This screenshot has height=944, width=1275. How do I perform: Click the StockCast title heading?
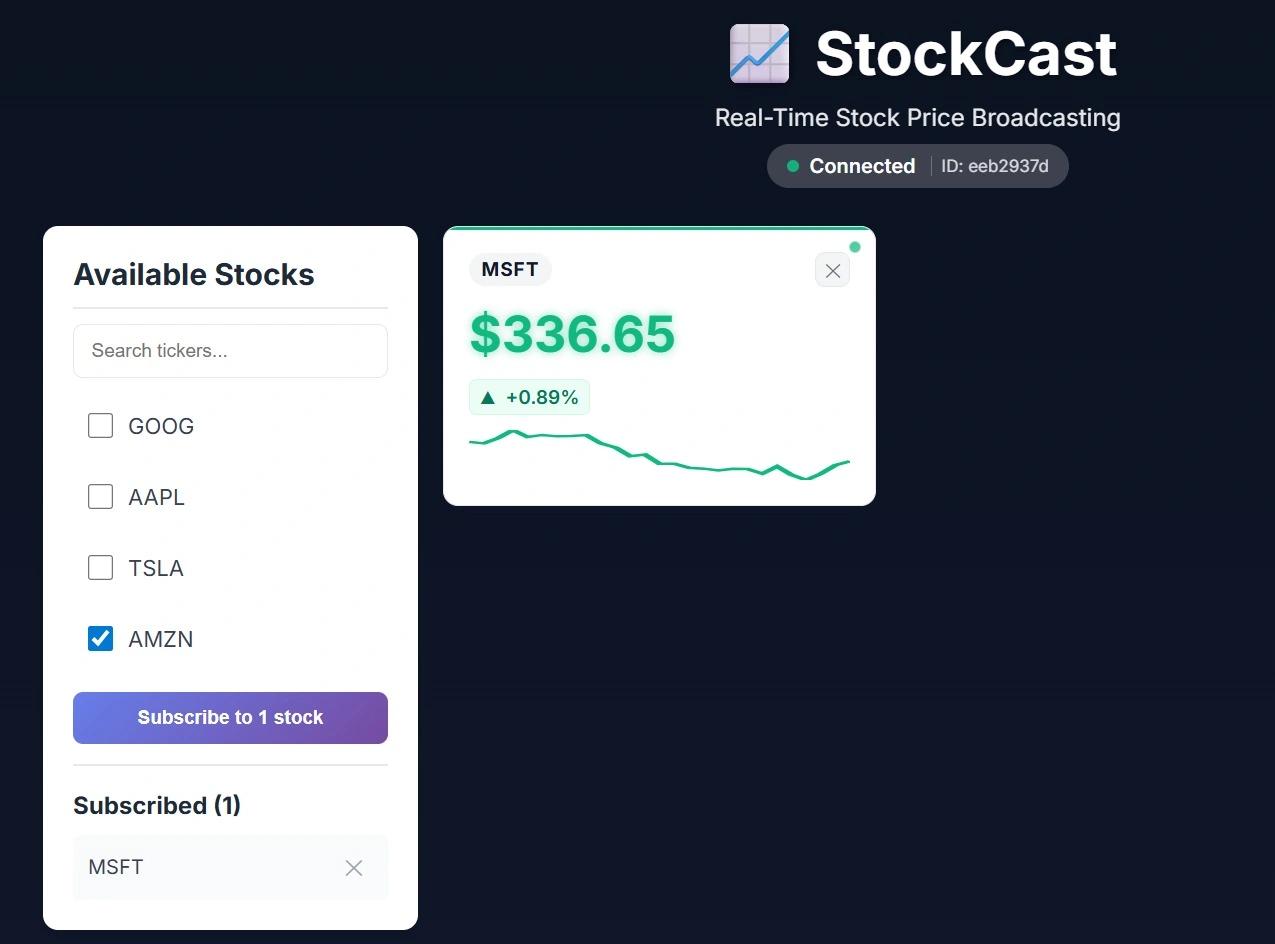click(965, 54)
